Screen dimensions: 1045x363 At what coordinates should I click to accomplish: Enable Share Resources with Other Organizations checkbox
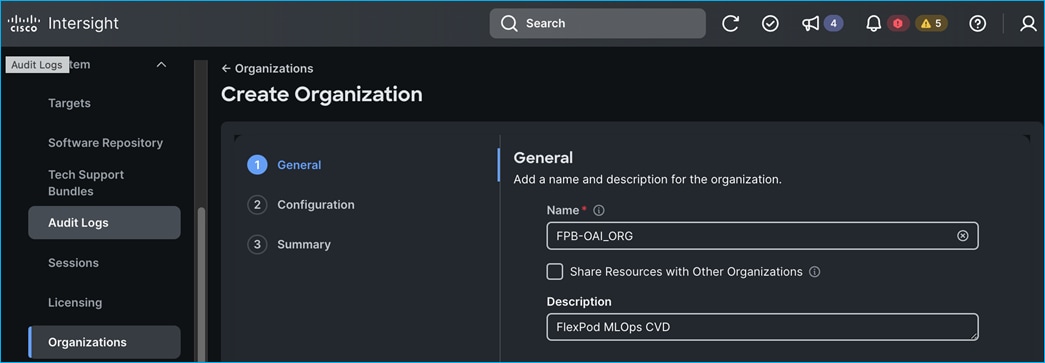(x=554, y=272)
